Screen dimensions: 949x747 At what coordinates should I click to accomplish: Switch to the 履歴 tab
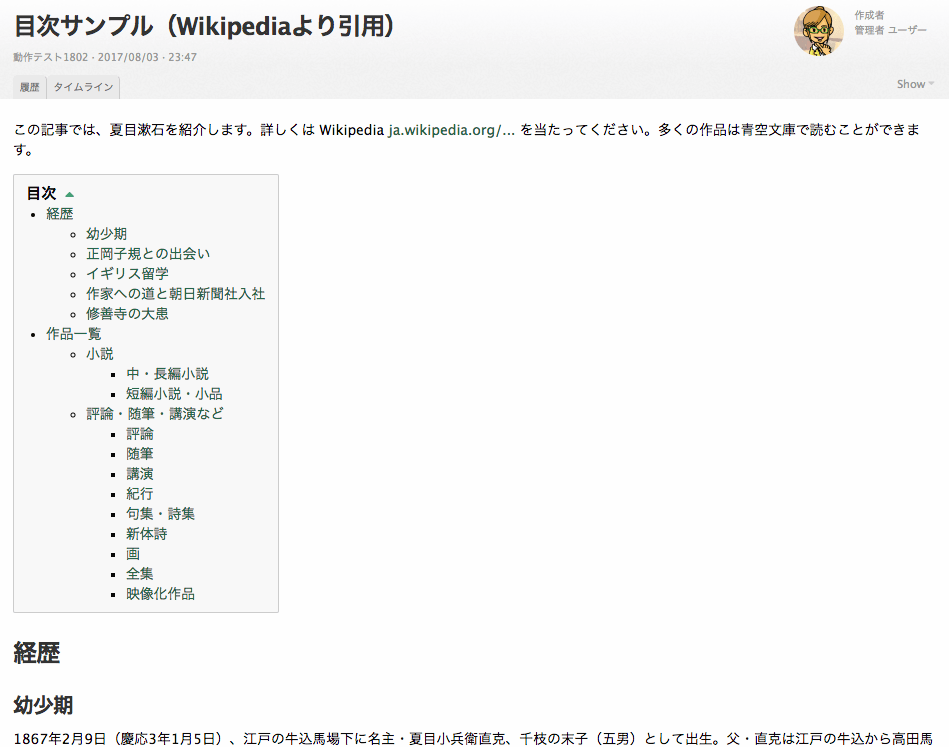[x=30, y=87]
